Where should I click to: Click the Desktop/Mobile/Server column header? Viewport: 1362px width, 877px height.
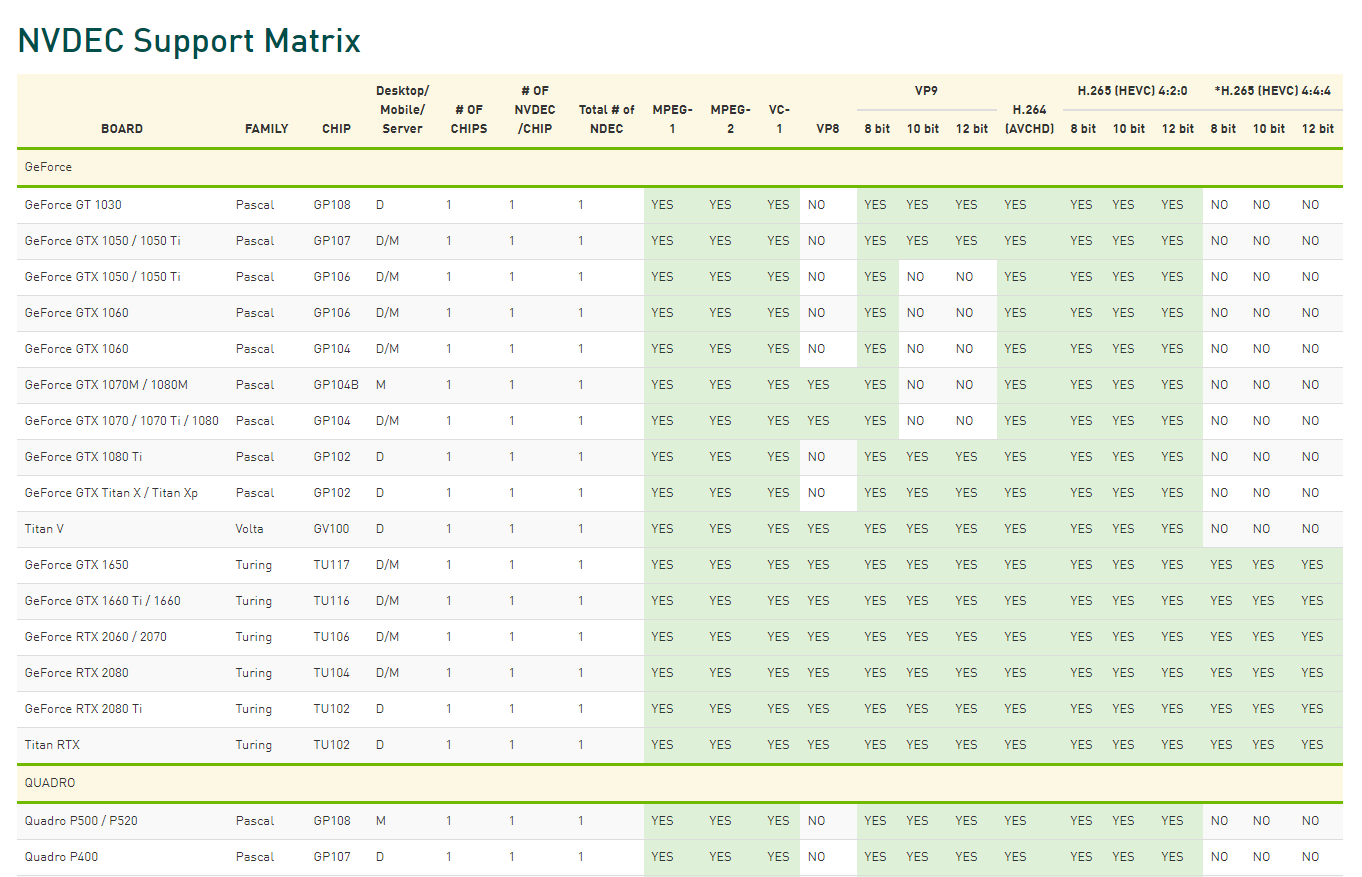[402, 110]
